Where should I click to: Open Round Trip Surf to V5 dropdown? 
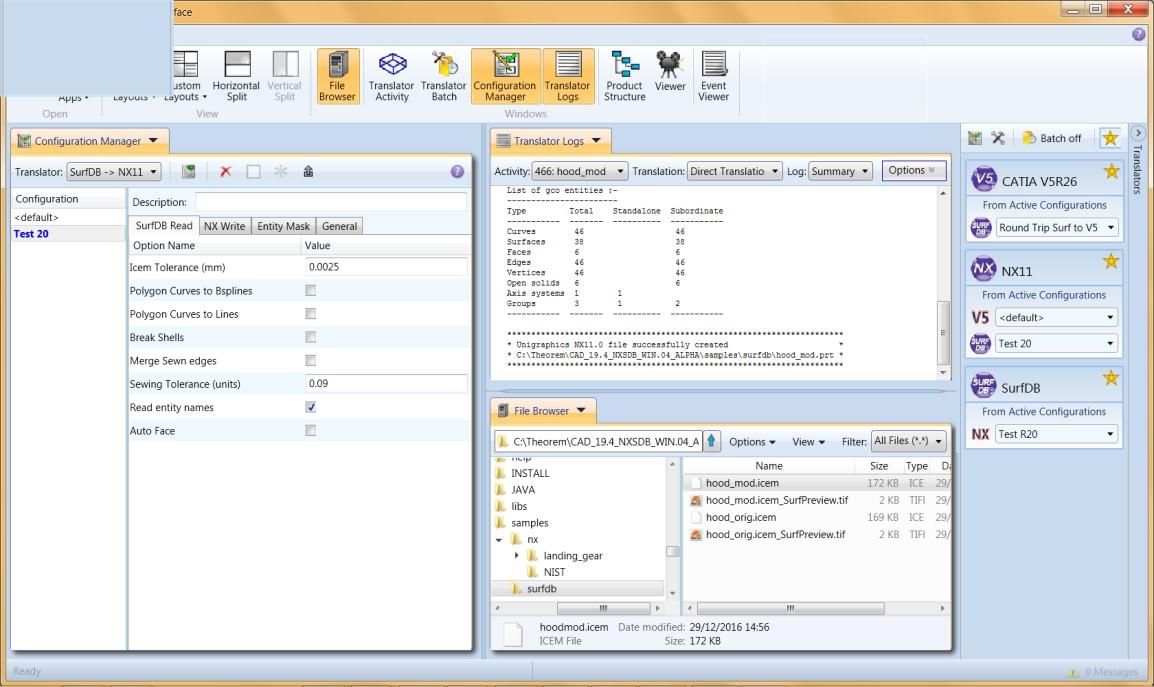[1057, 228]
